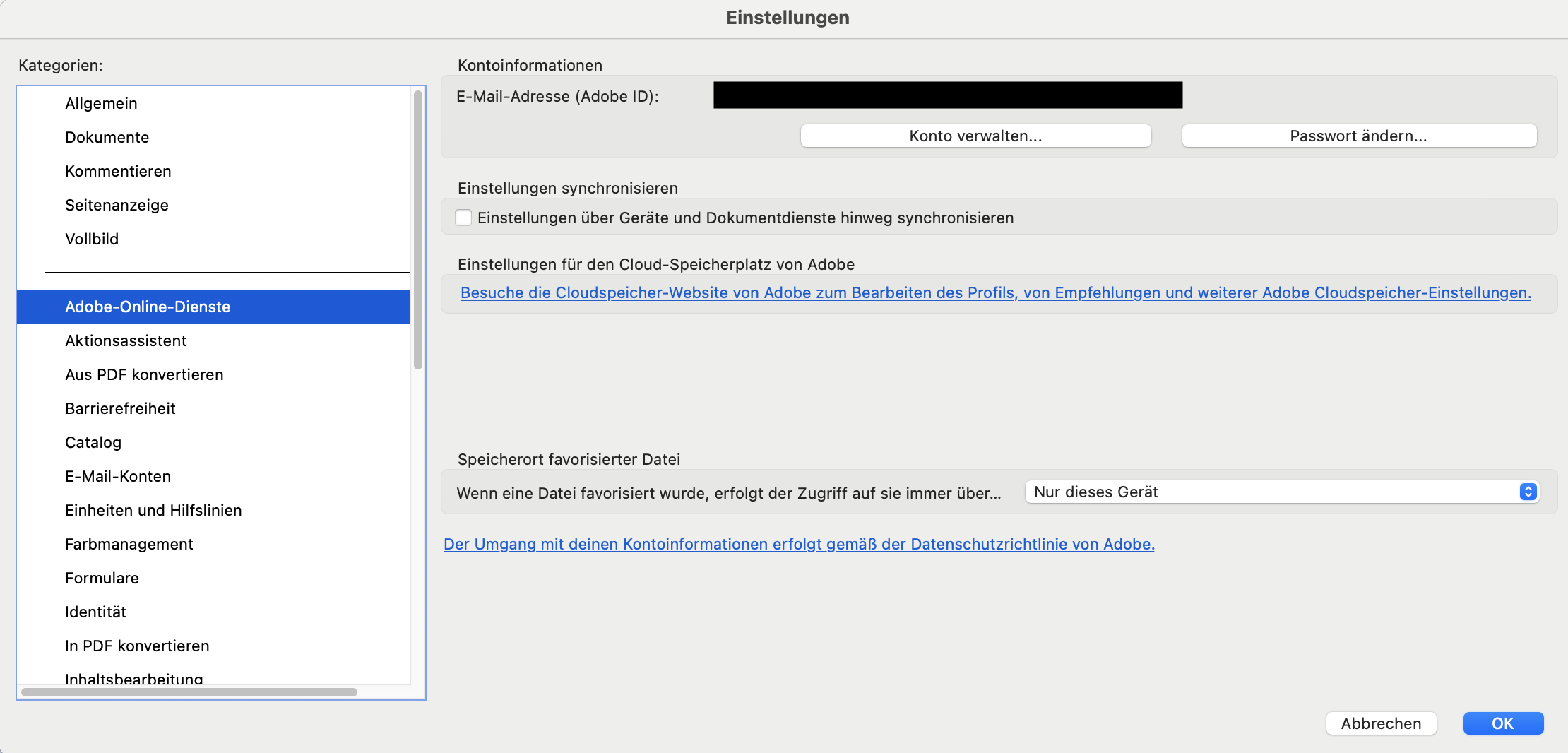
Task: Open the Adobe Datenschutzrichtlinie link
Action: tap(799, 544)
